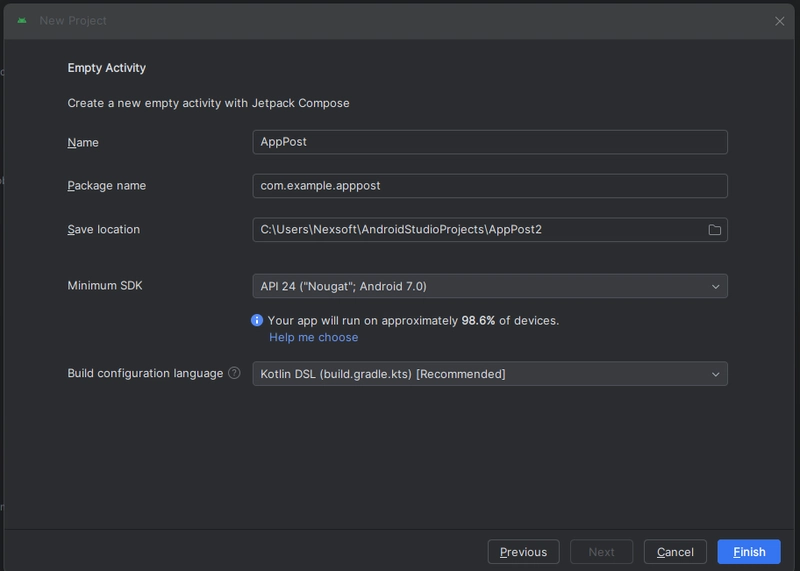This screenshot has height=571, width=800.
Task: Click the Name label
Action: (83, 142)
